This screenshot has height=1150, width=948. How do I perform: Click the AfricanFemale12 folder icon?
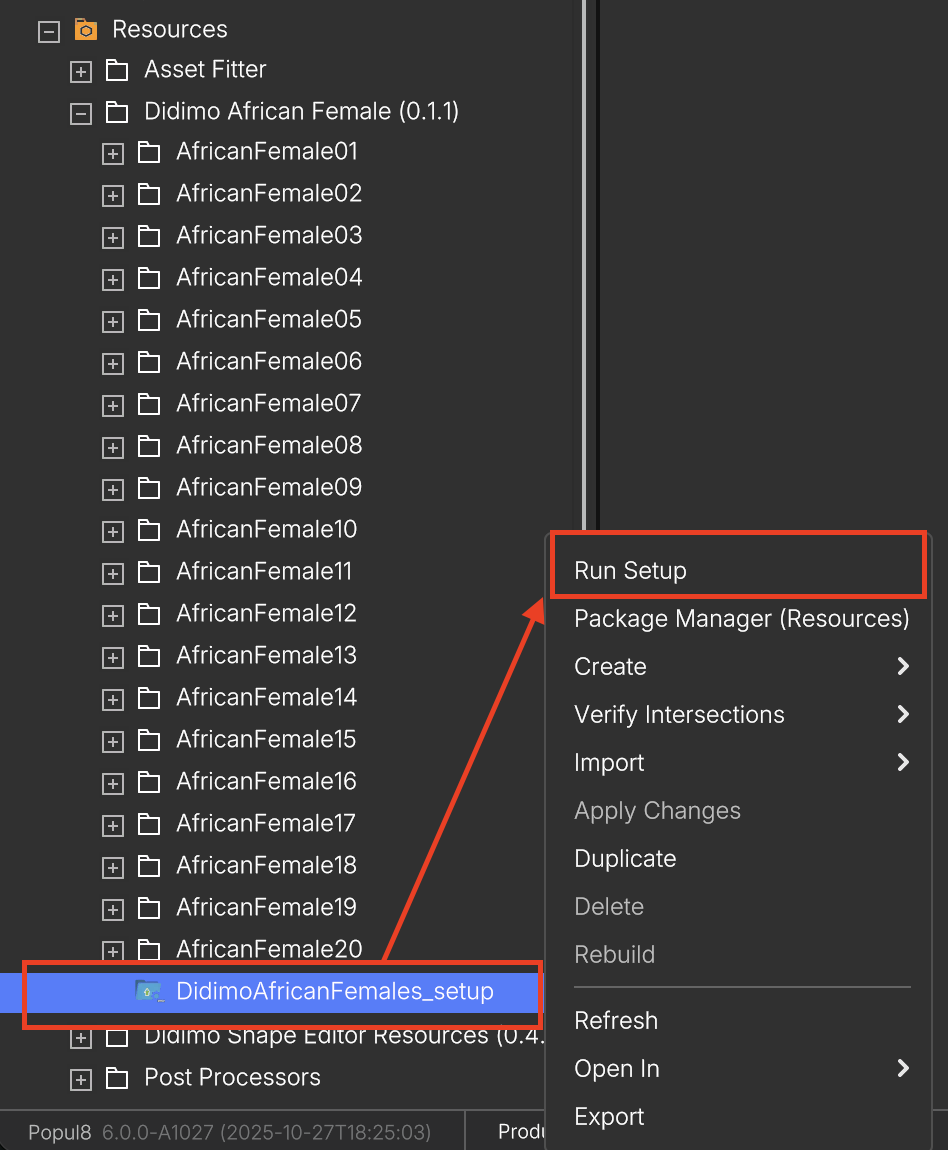point(149,614)
